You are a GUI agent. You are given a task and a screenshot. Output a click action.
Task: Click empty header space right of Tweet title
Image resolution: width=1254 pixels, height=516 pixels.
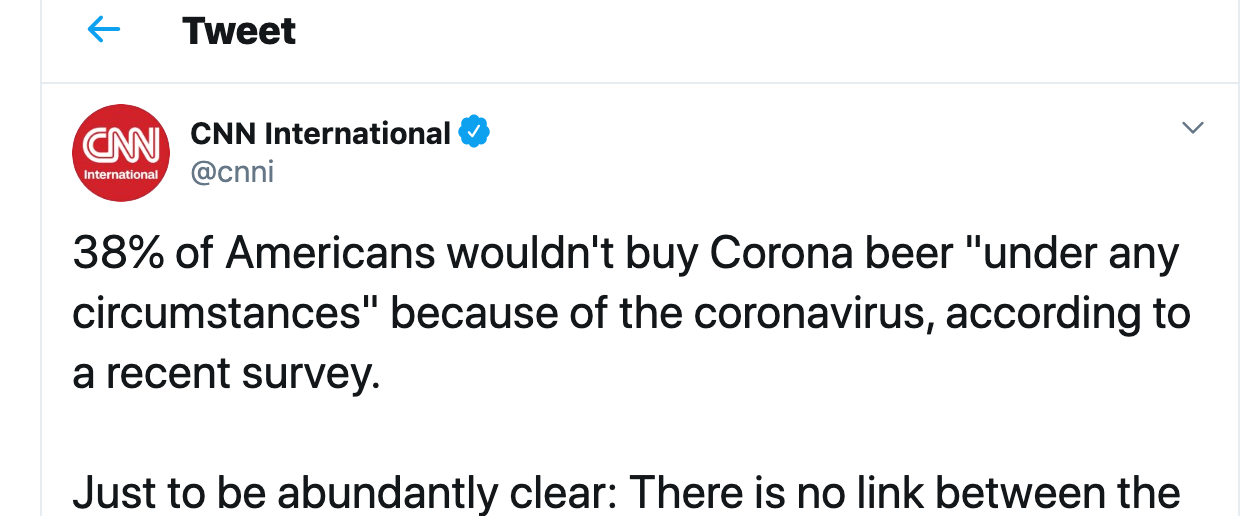pos(760,31)
